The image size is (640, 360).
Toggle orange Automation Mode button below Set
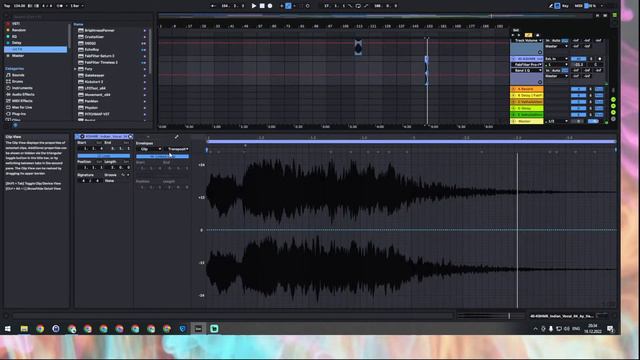(529, 35)
